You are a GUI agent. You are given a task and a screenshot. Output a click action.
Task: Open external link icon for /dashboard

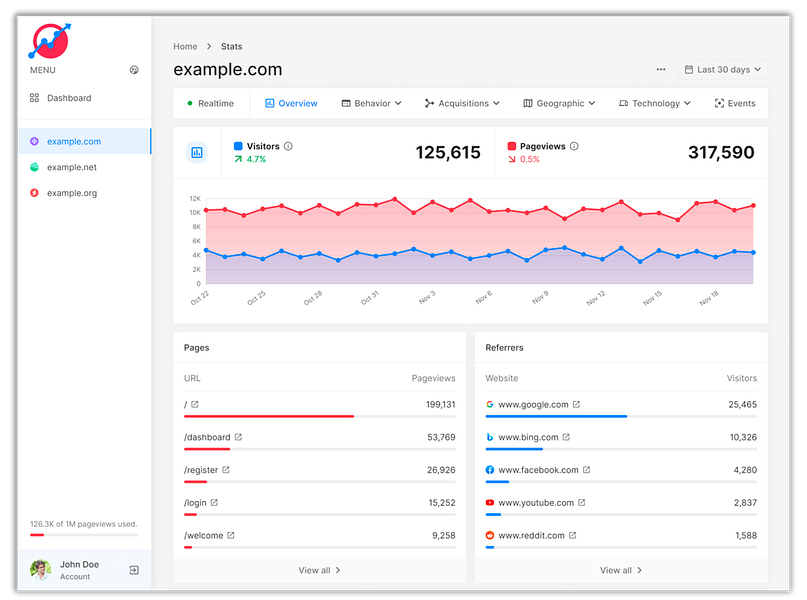click(238, 437)
